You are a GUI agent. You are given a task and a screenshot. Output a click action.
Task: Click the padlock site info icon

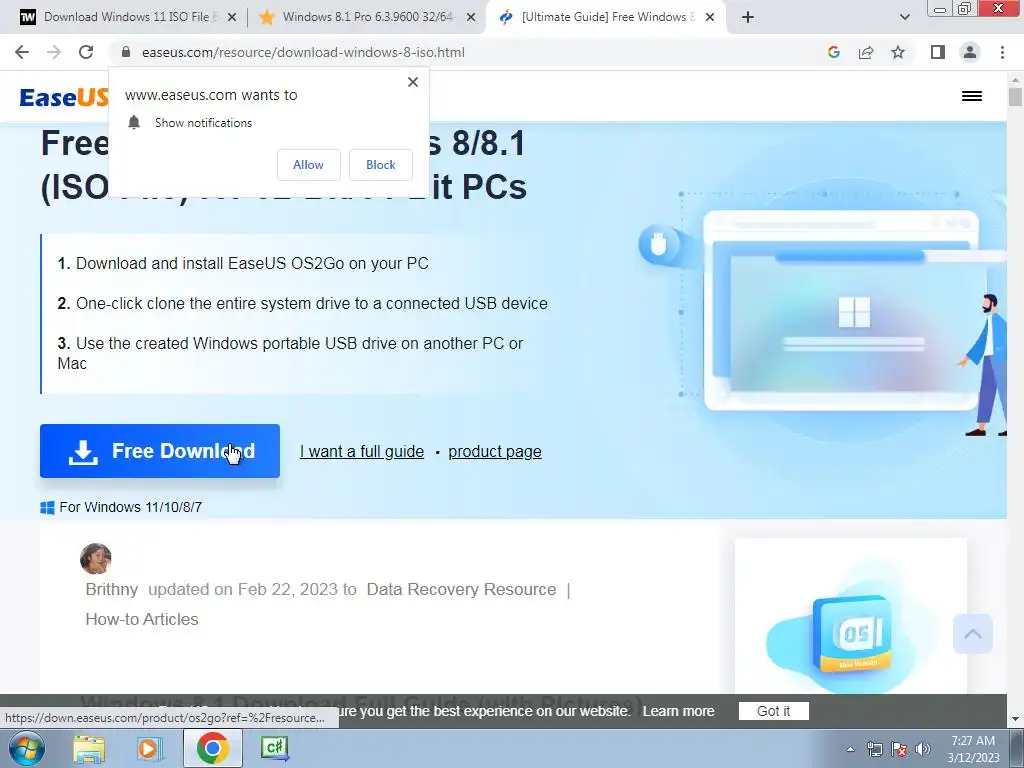(126, 52)
